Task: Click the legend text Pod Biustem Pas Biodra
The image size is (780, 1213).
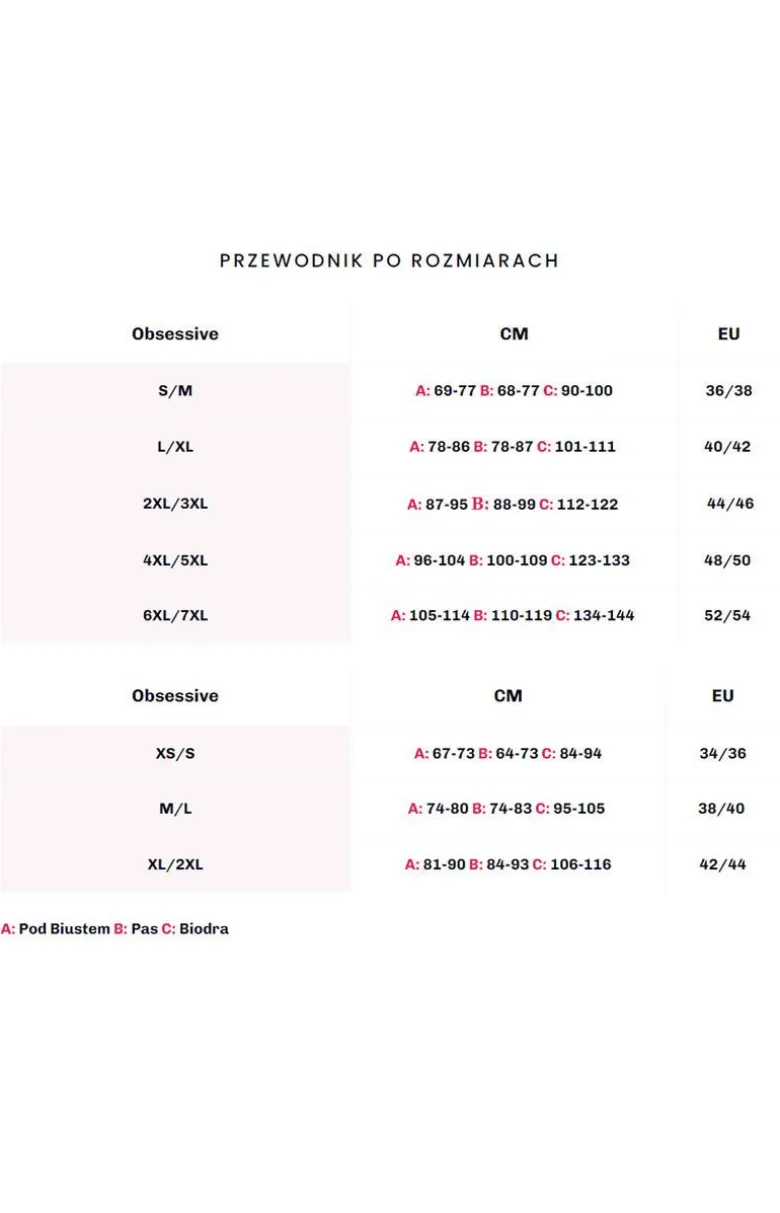Action: 115,929
